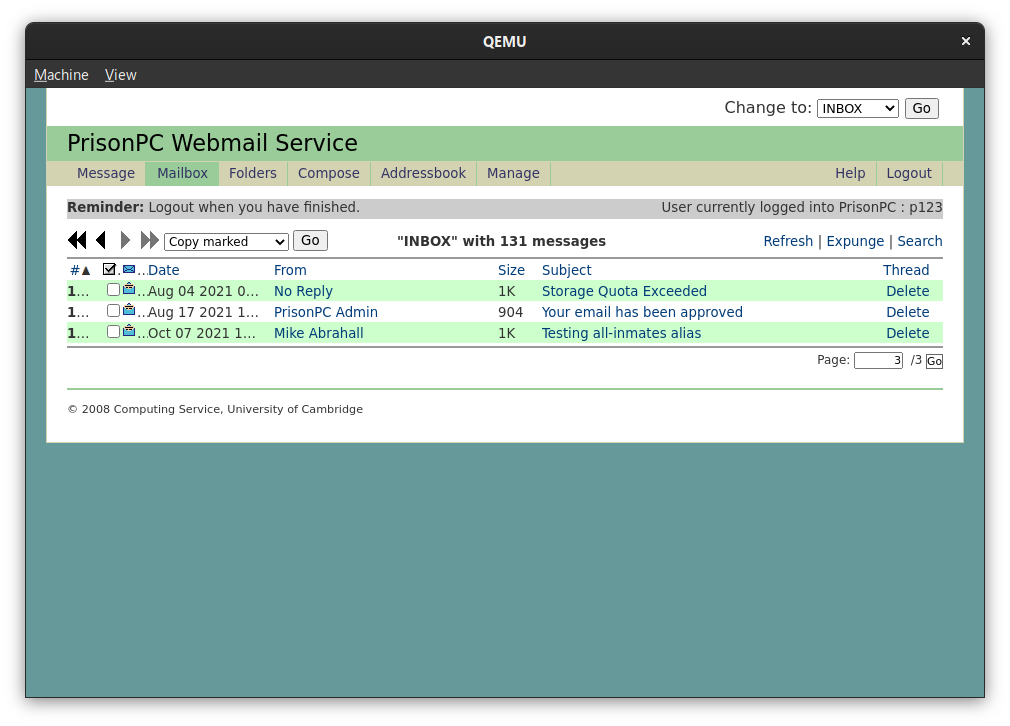
Task: Open the Help page
Action: (850, 173)
